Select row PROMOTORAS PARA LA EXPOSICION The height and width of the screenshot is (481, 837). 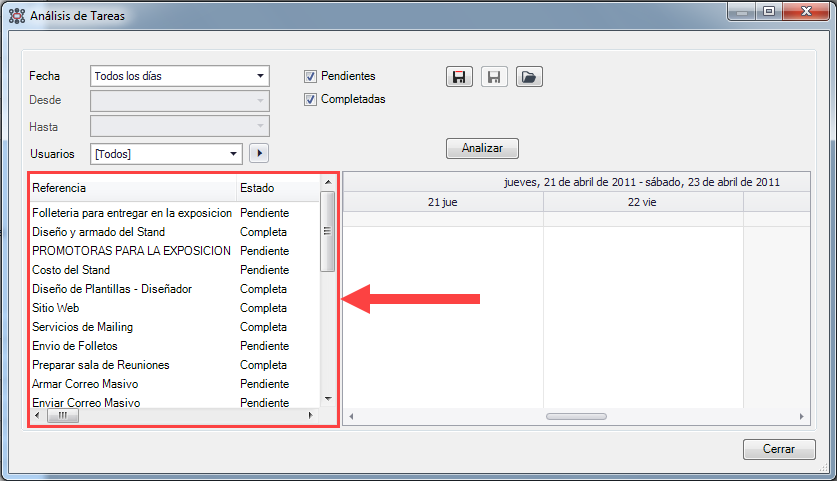[x=175, y=251]
